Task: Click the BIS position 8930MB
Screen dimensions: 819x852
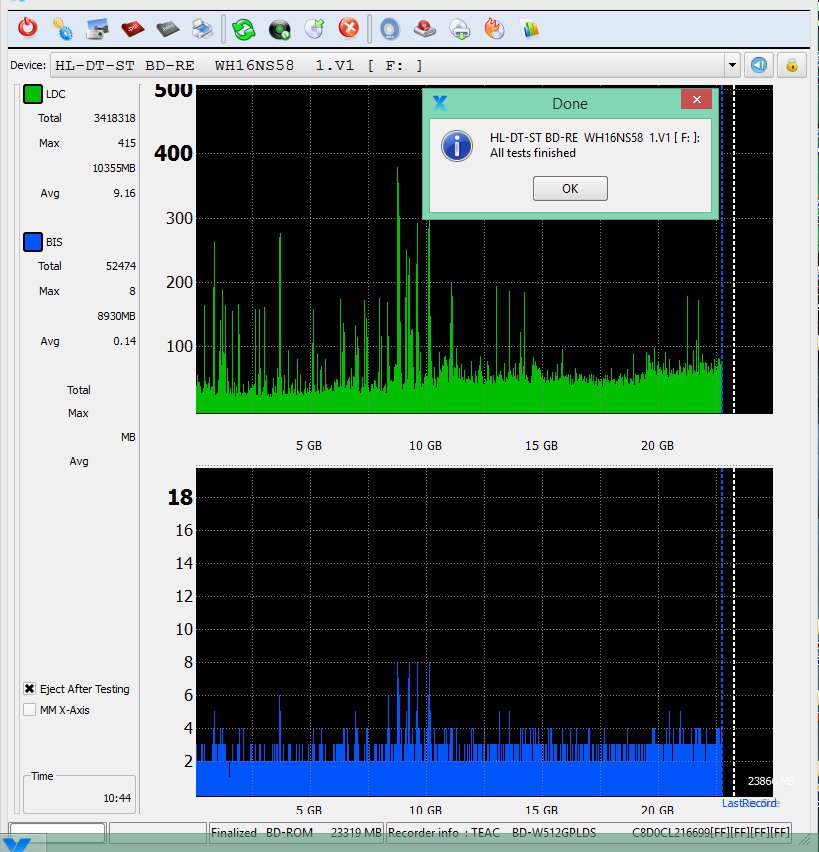Action: [116, 316]
